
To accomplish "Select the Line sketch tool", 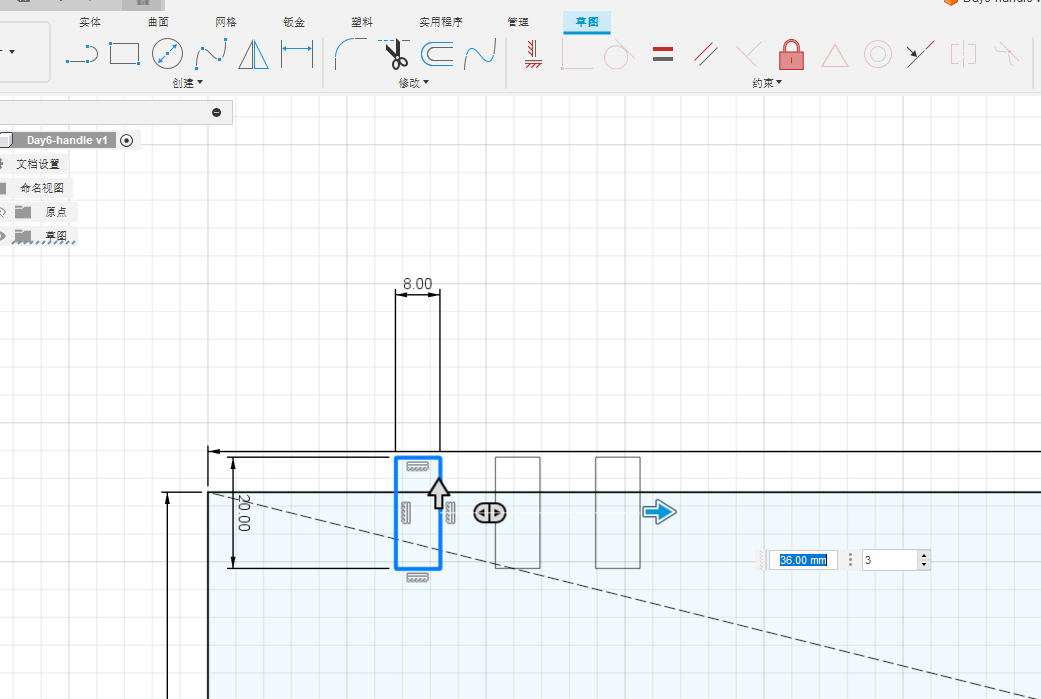I will pos(82,54).
